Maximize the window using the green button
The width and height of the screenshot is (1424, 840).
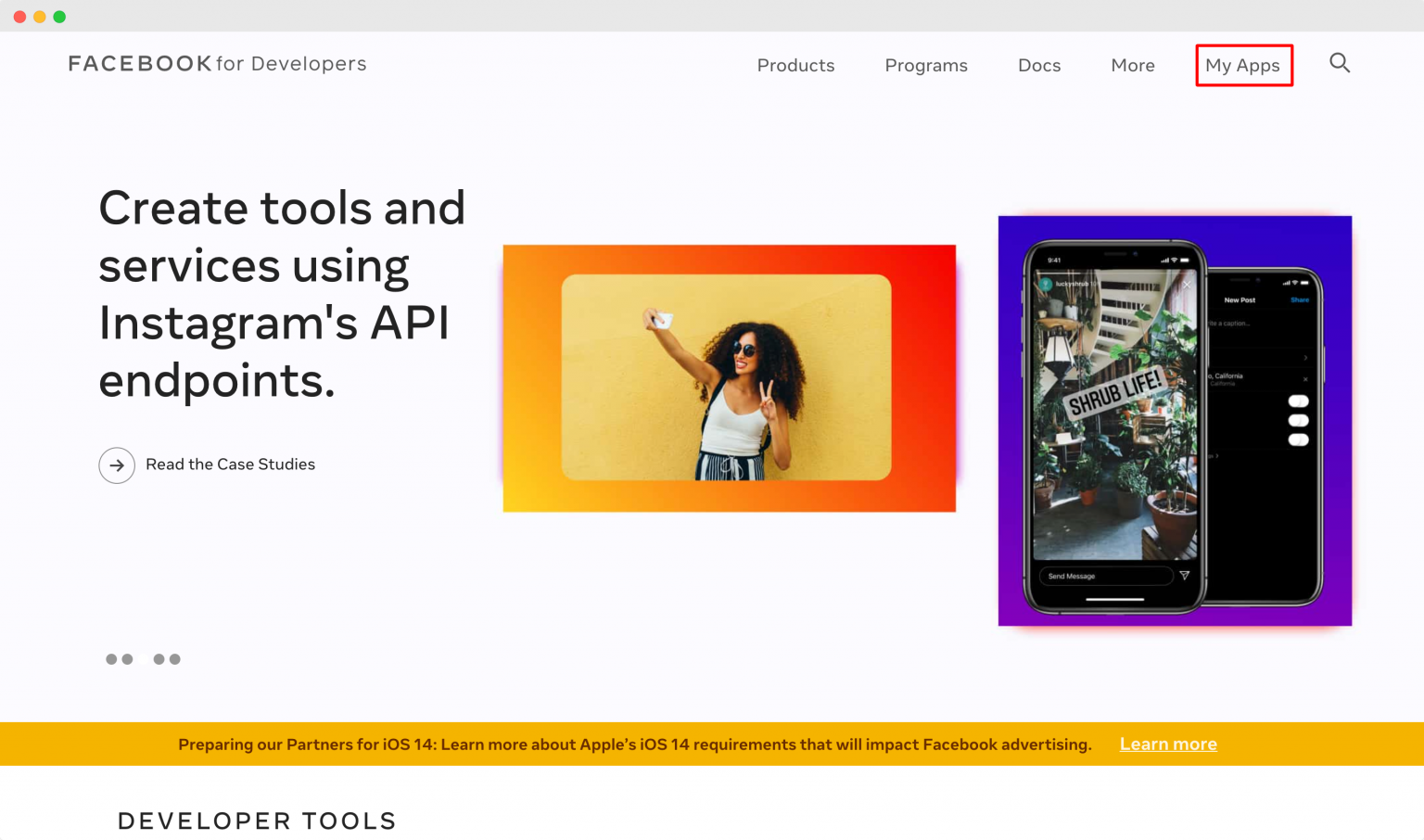click(x=59, y=17)
